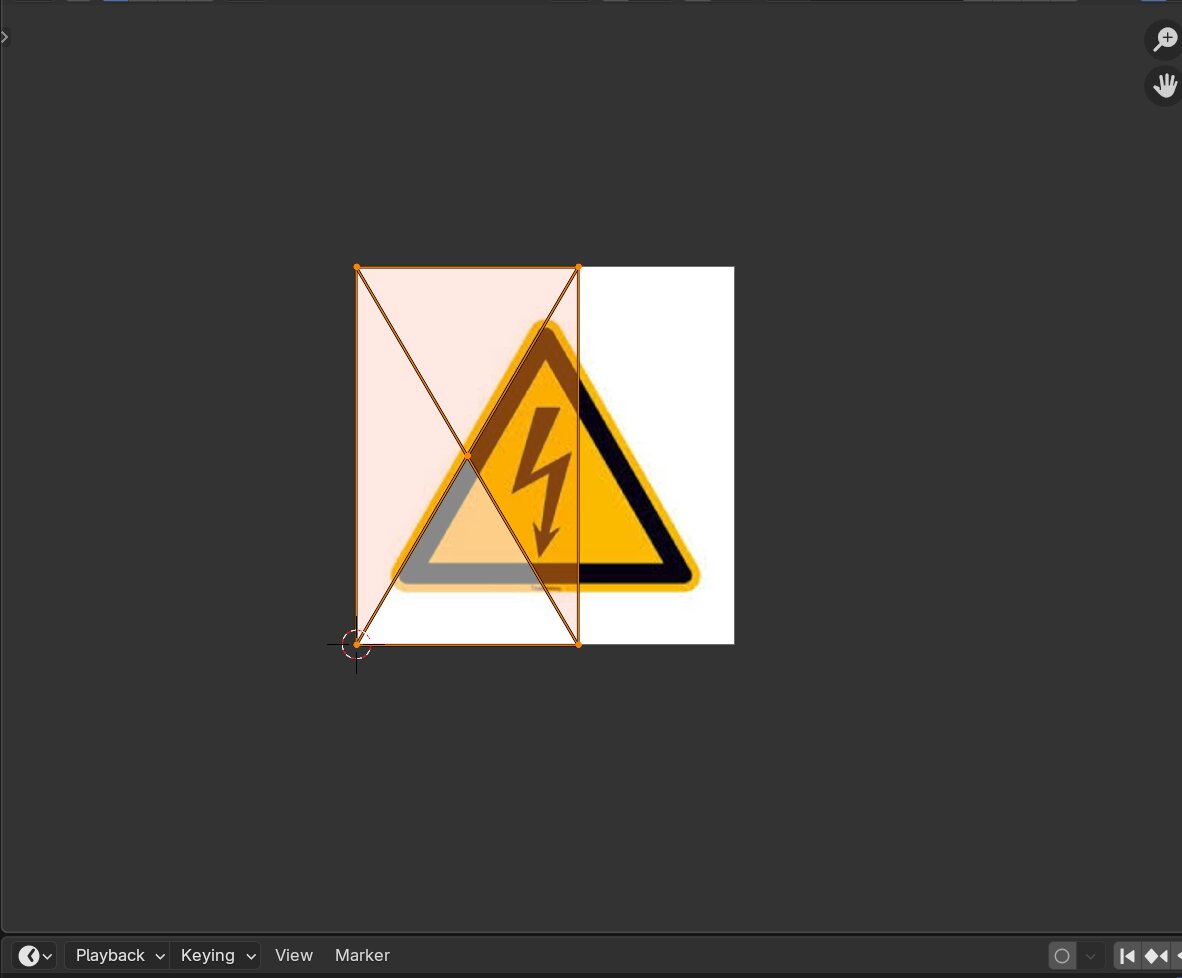This screenshot has width=1182, height=978.
Task: Expand the toolbar with the left edge chevron
Action: (5, 36)
